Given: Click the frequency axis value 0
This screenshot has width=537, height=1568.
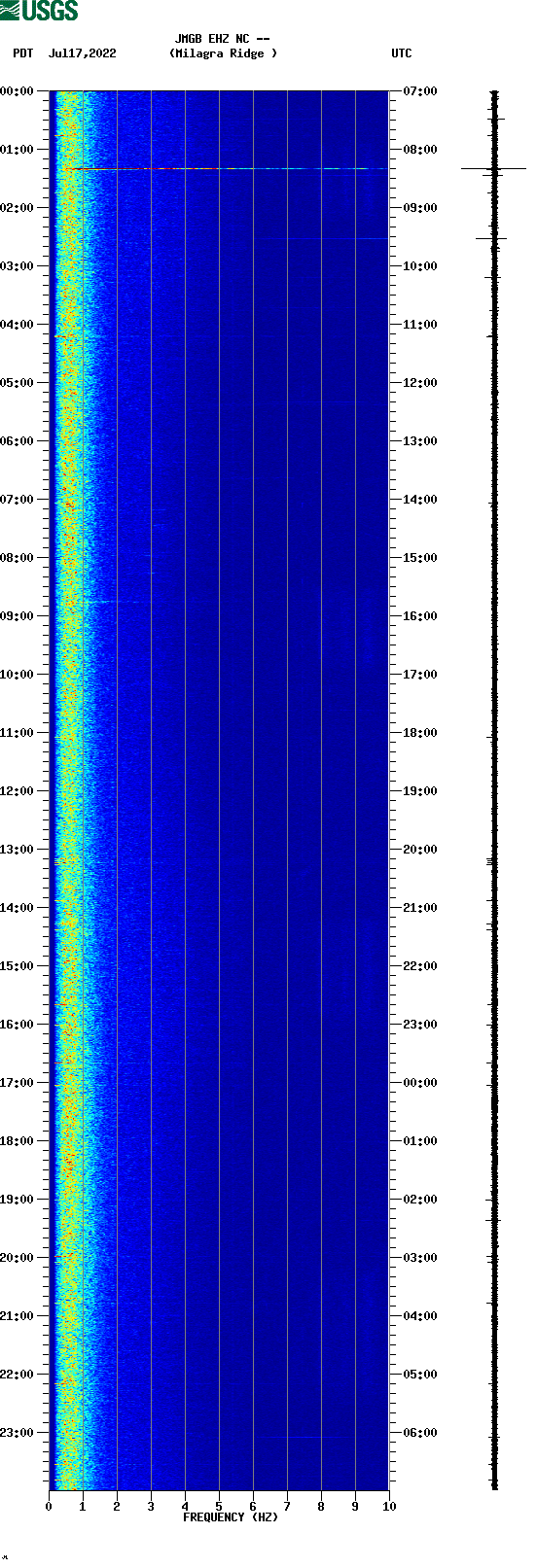Looking at the screenshot, I should click(49, 1507).
